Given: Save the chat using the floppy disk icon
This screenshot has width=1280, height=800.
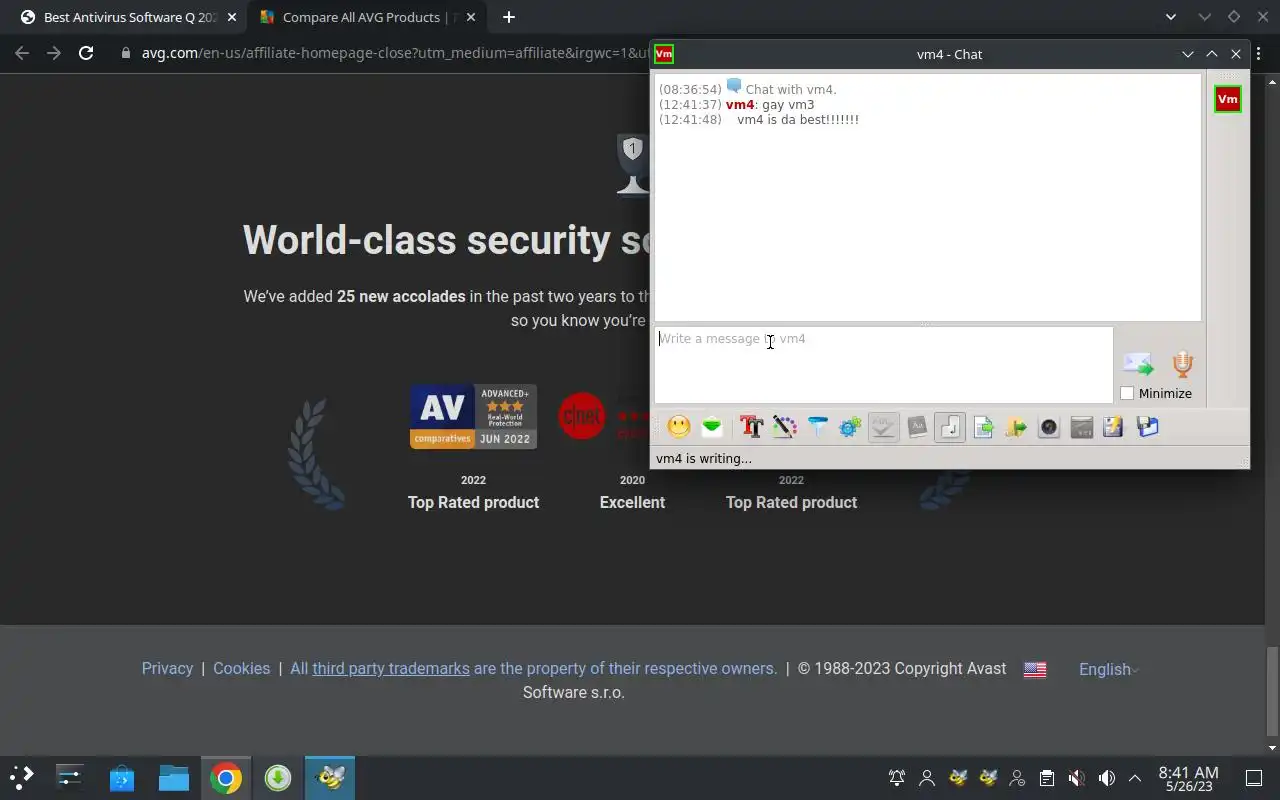Looking at the screenshot, I should tap(1147, 427).
